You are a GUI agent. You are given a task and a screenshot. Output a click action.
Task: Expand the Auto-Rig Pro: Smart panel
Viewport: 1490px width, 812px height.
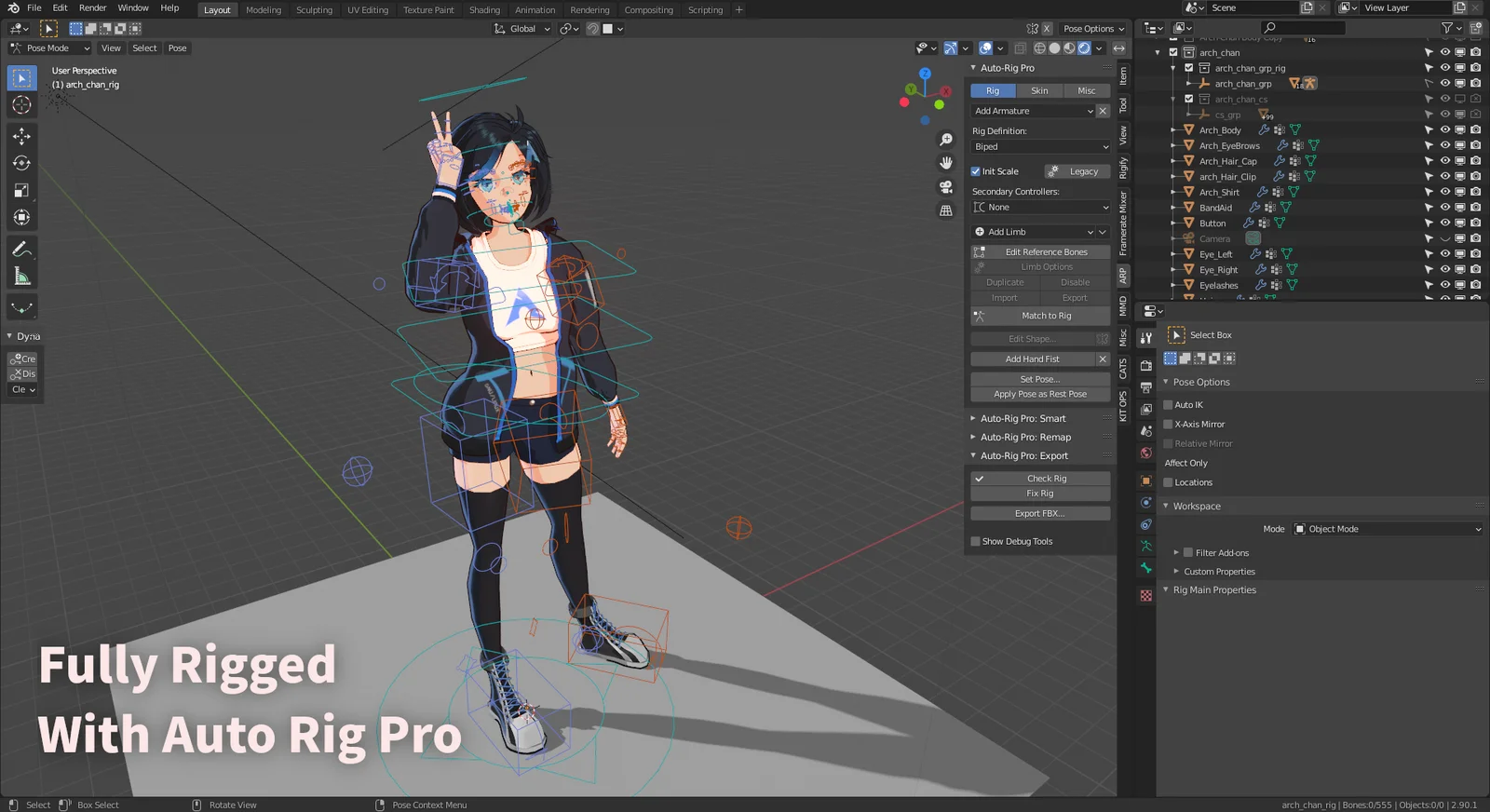coord(1023,419)
